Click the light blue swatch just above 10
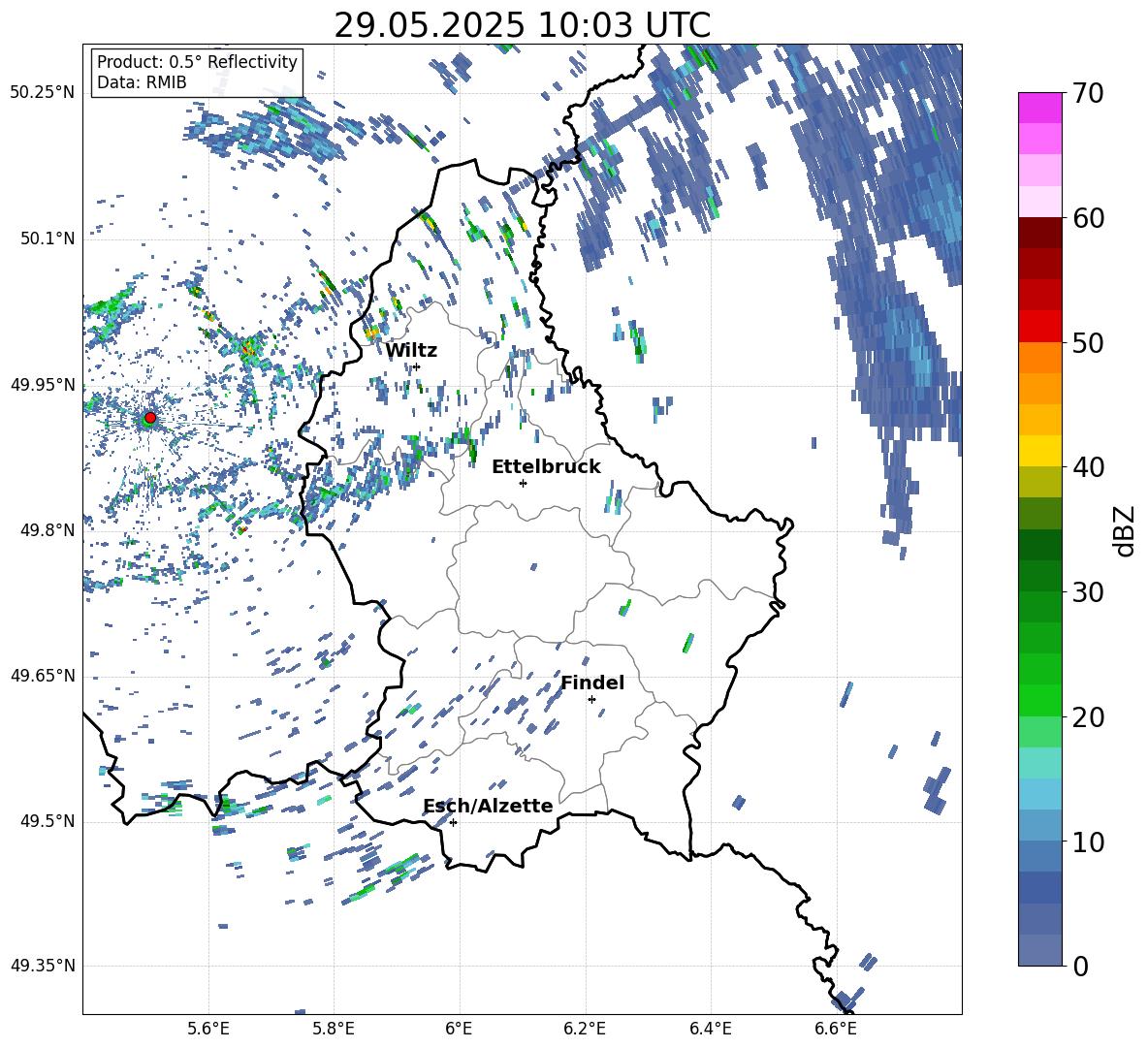 point(1039,825)
